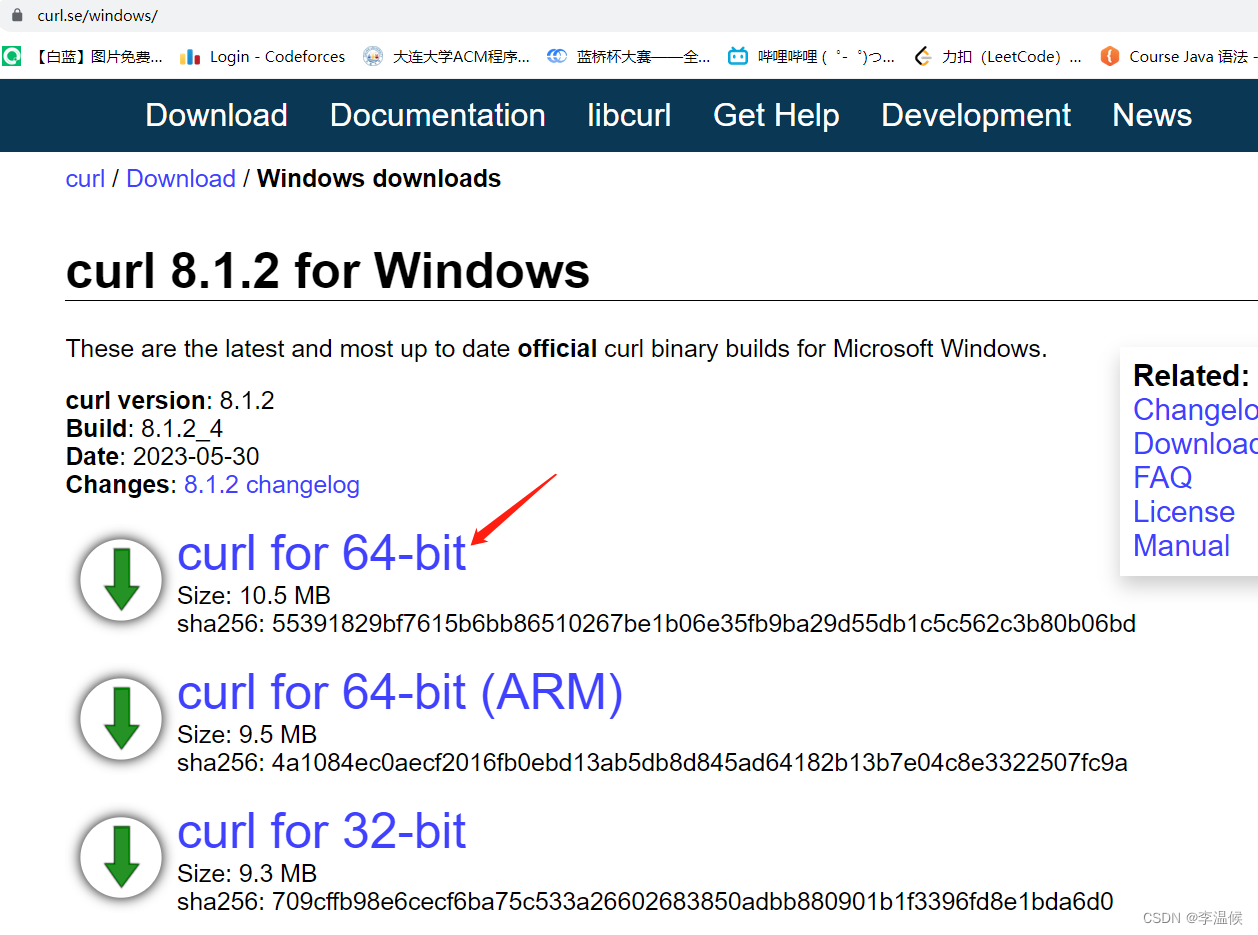Click the padlock icon beside curl.se address
Image resolution: width=1258 pixels, height=935 pixels.
[x=16, y=16]
